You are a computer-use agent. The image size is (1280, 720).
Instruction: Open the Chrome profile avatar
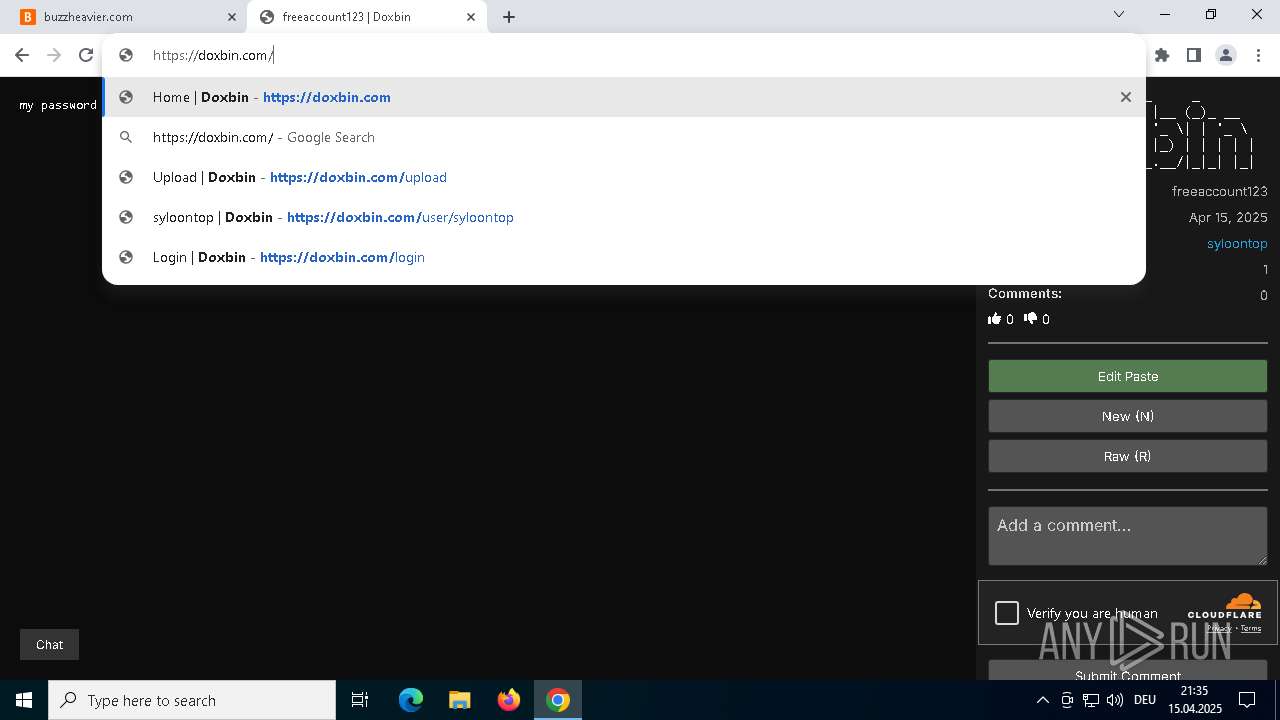click(x=1226, y=55)
